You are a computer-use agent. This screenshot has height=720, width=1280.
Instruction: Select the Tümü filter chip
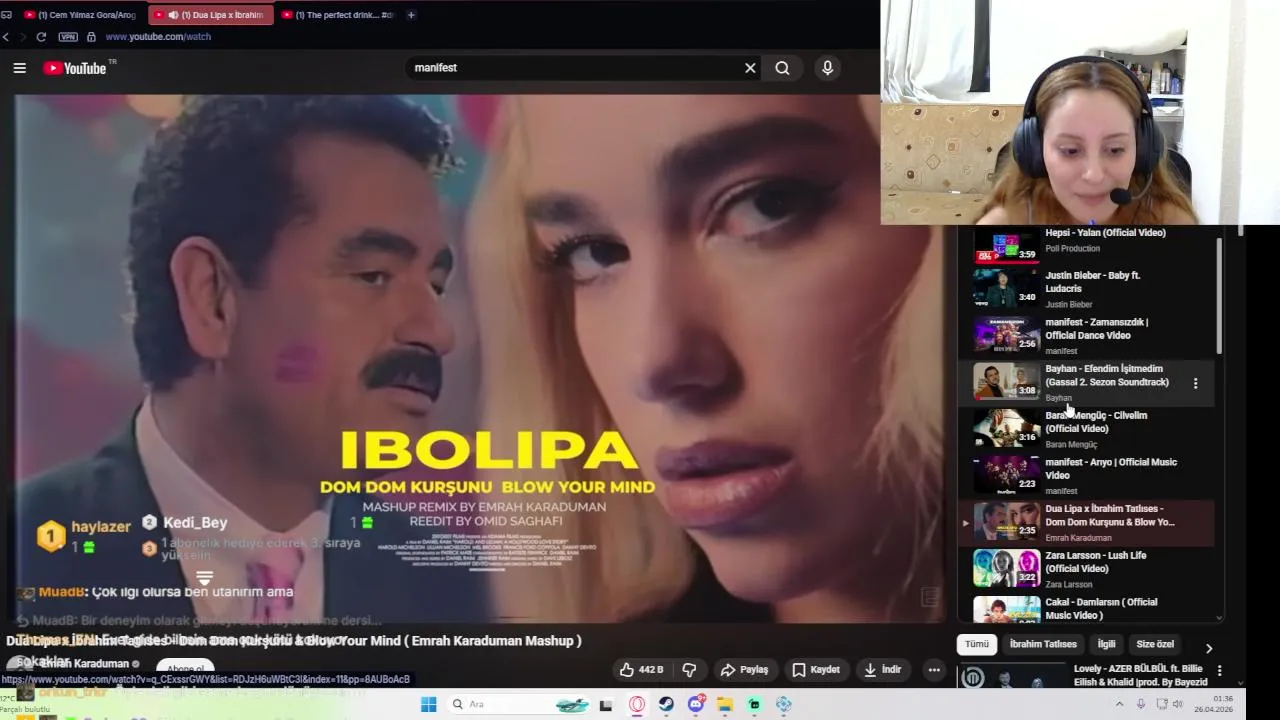tap(977, 644)
